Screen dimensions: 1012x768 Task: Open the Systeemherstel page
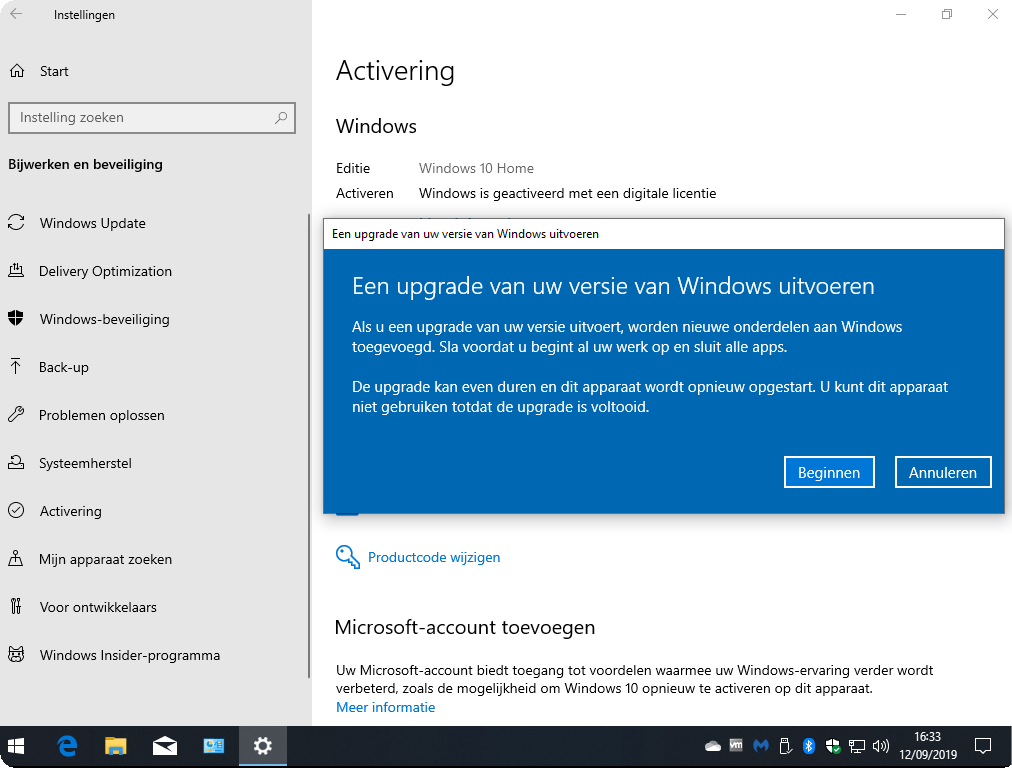tap(85, 463)
